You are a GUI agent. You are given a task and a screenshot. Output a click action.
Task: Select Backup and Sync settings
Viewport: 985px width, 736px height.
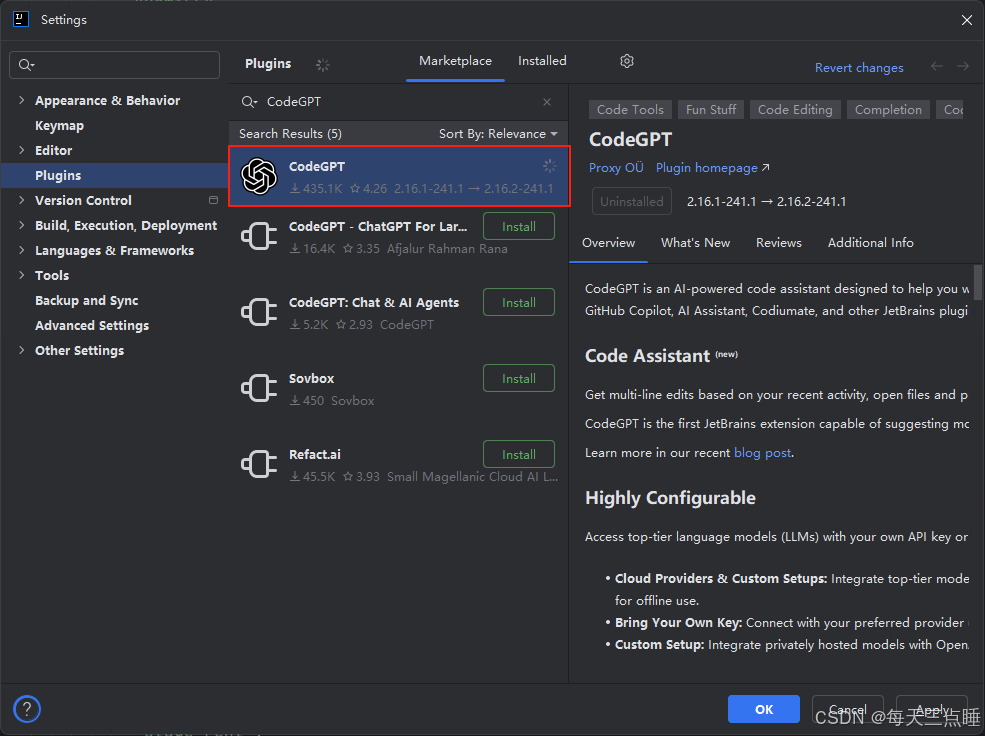click(x=87, y=300)
